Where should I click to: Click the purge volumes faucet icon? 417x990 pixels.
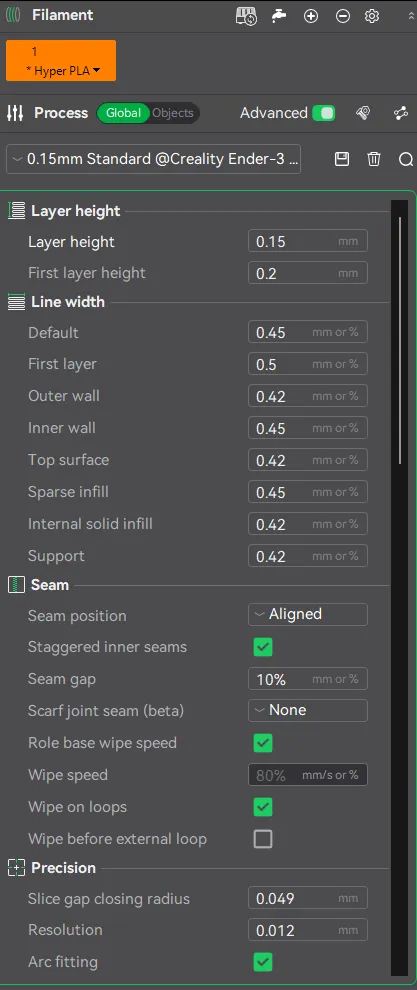(x=279, y=16)
